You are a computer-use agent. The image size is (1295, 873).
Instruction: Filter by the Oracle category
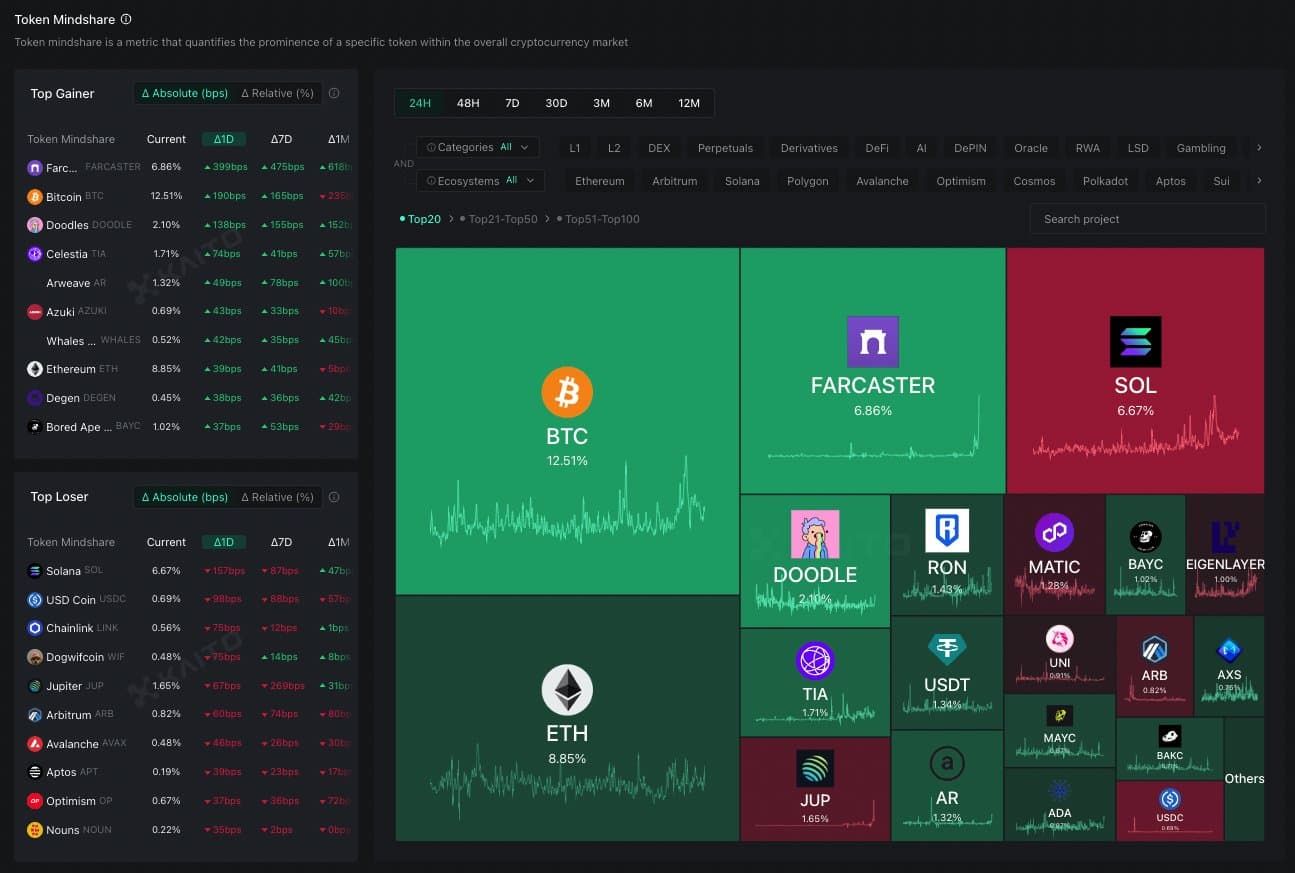click(x=1031, y=148)
